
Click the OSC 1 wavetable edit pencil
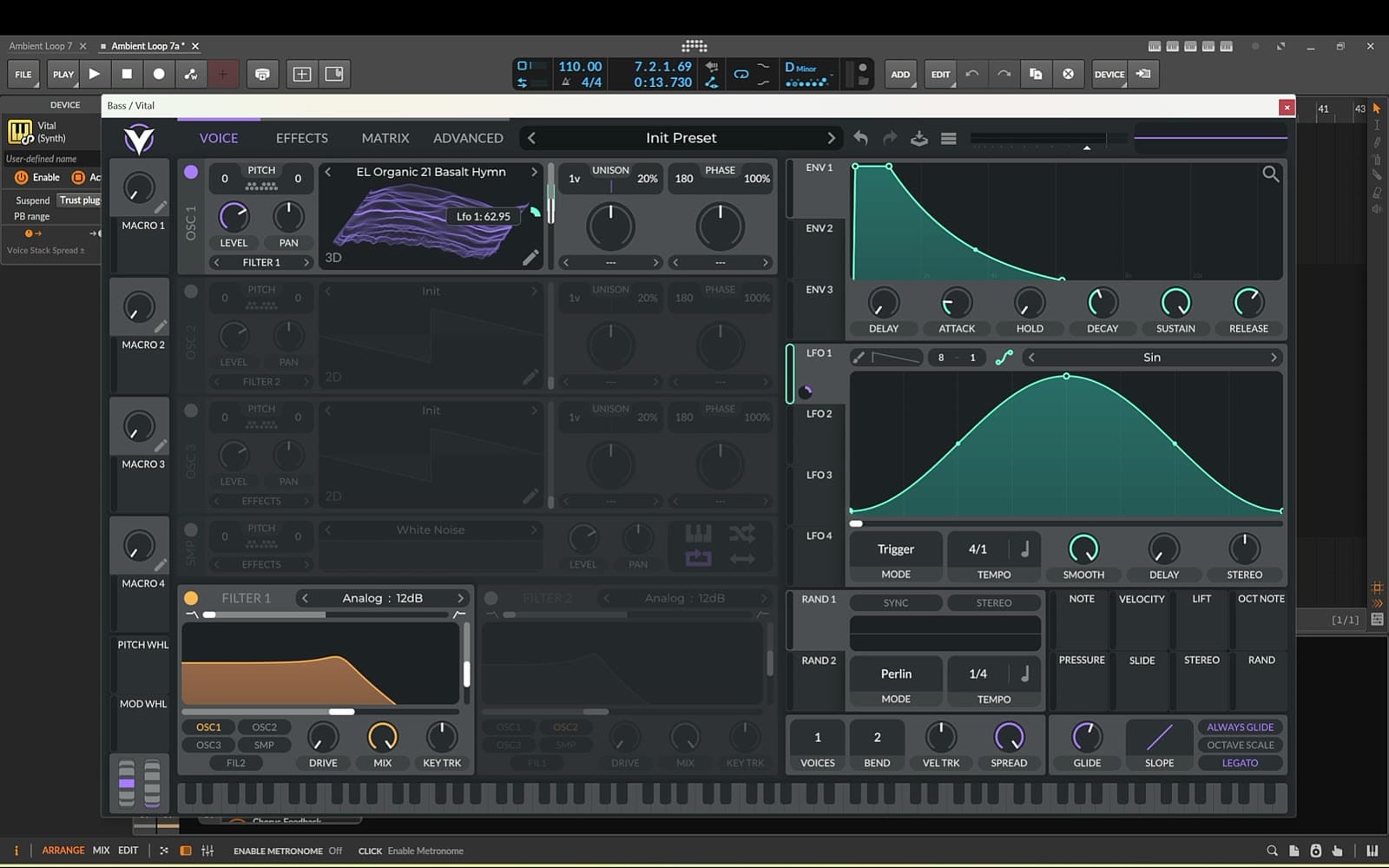[530, 257]
